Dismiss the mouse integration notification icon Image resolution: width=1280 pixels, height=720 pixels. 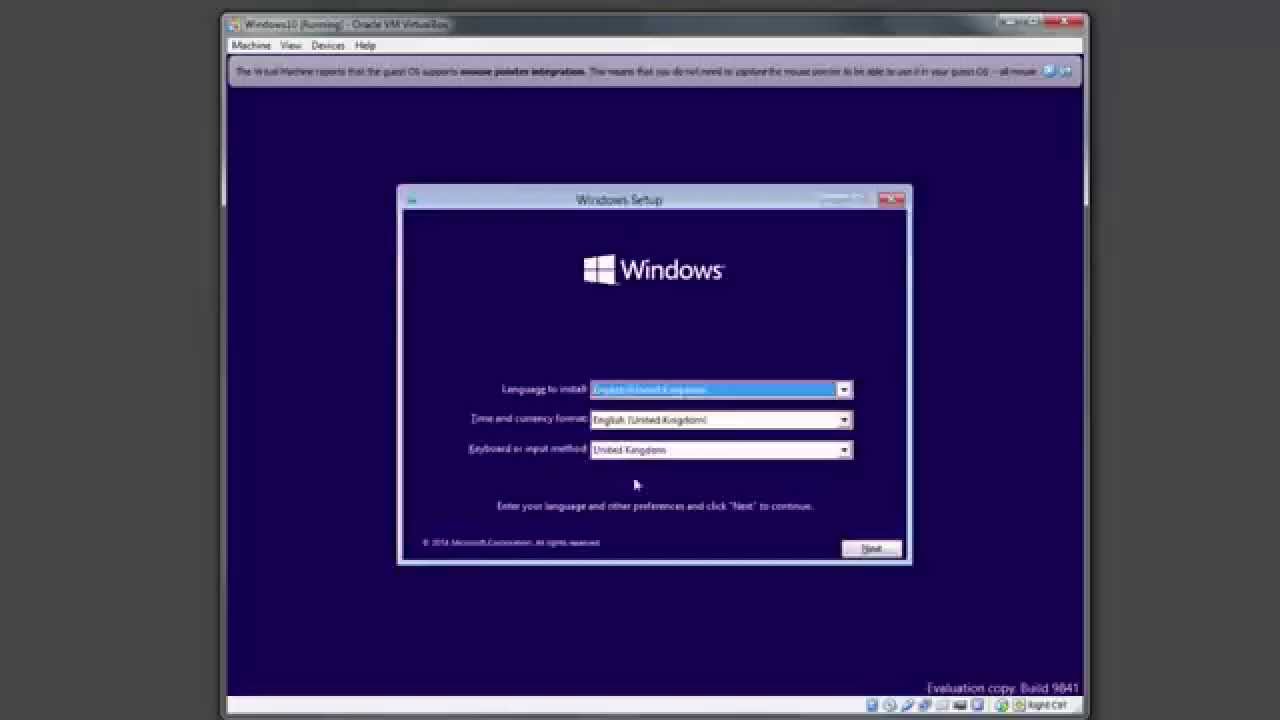1049,71
